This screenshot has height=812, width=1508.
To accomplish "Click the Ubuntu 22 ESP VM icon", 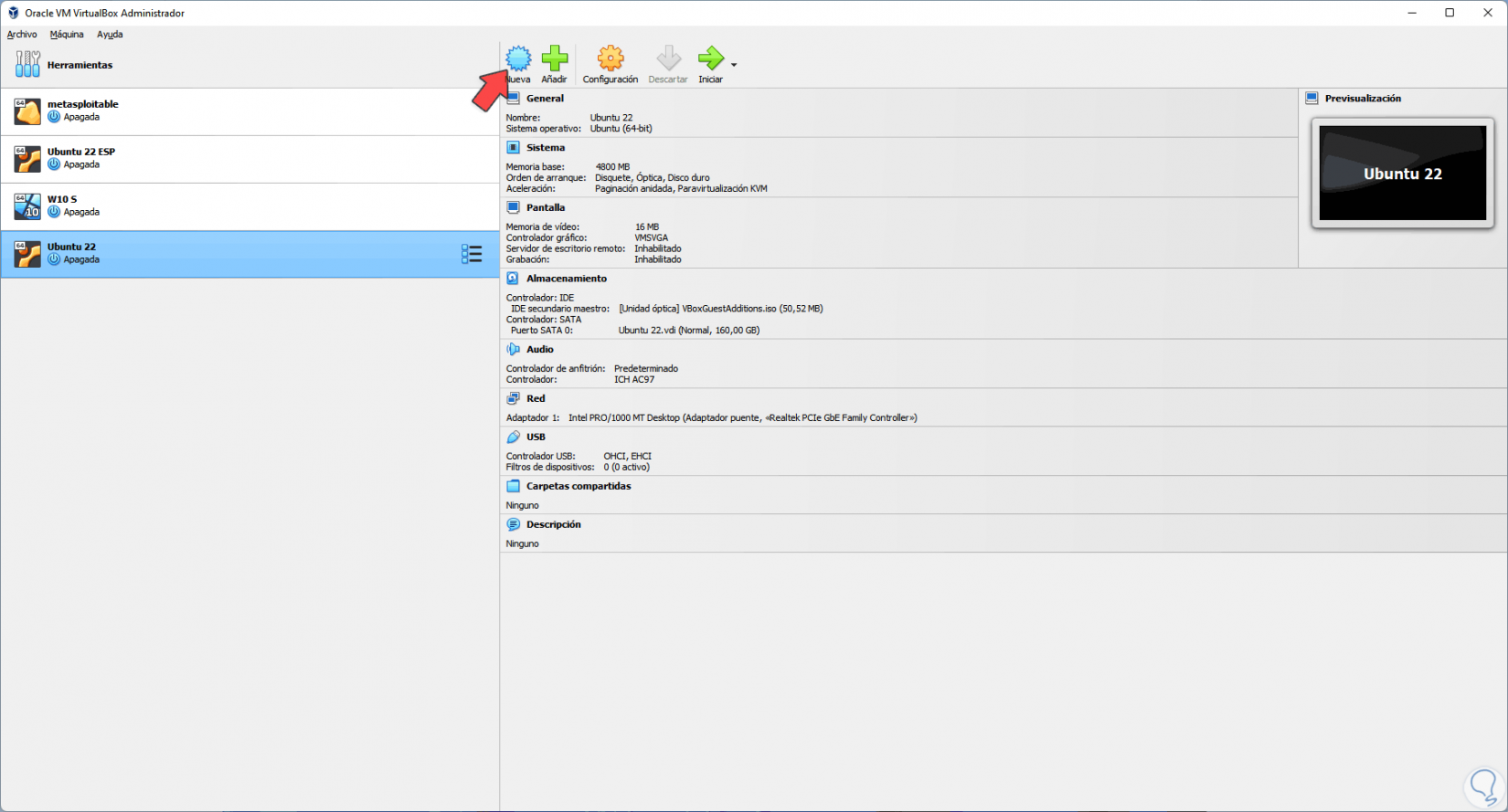I will click(27, 159).
